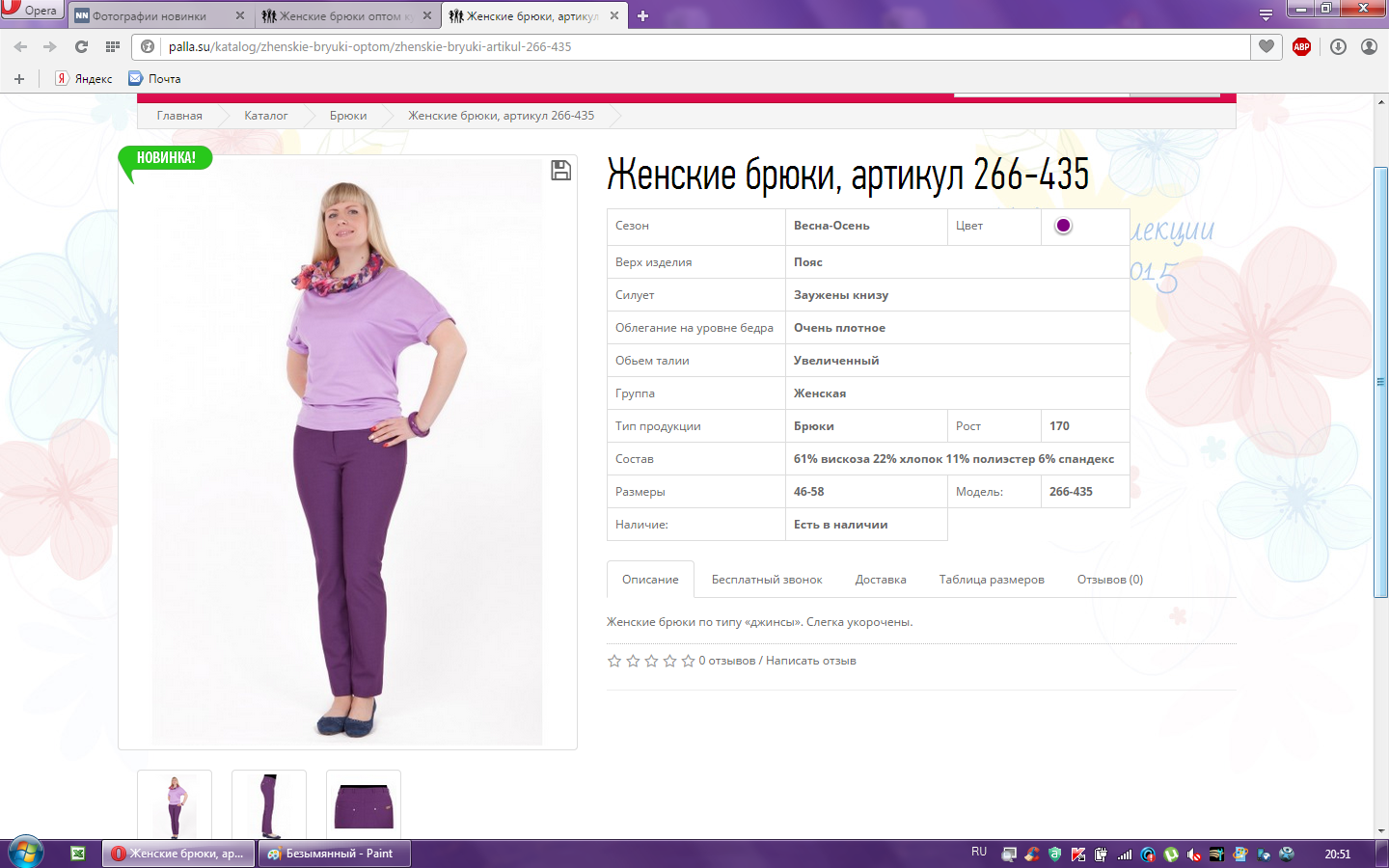Open the Adblock Plus extension
This screenshot has width=1389, height=868.
[1301, 46]
